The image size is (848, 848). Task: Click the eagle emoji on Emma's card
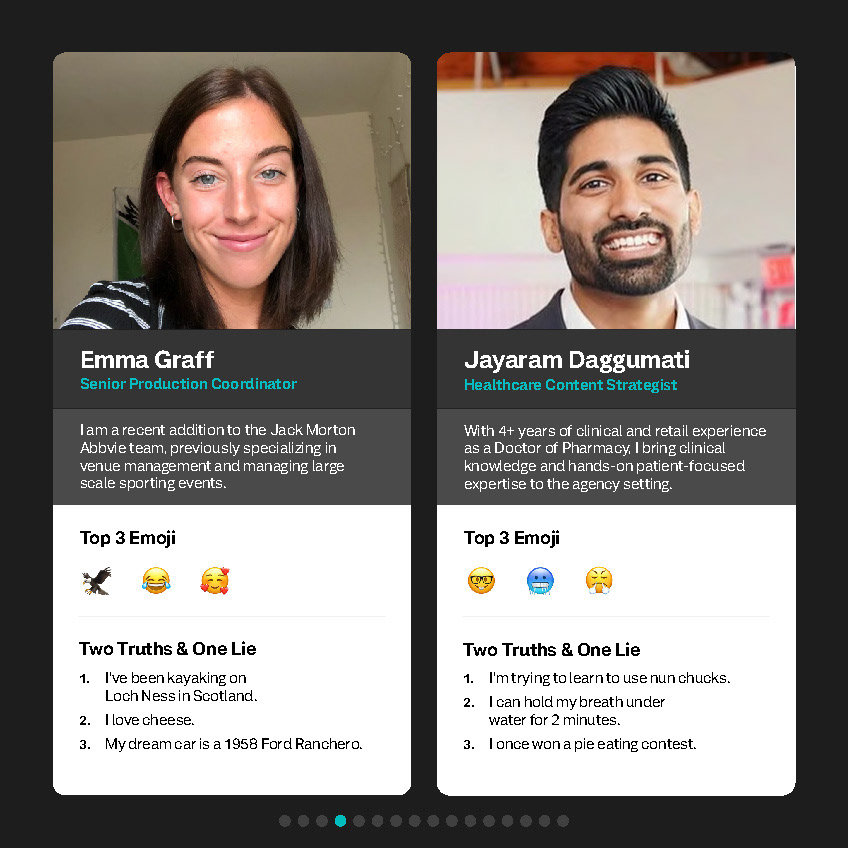click(97, 581)
